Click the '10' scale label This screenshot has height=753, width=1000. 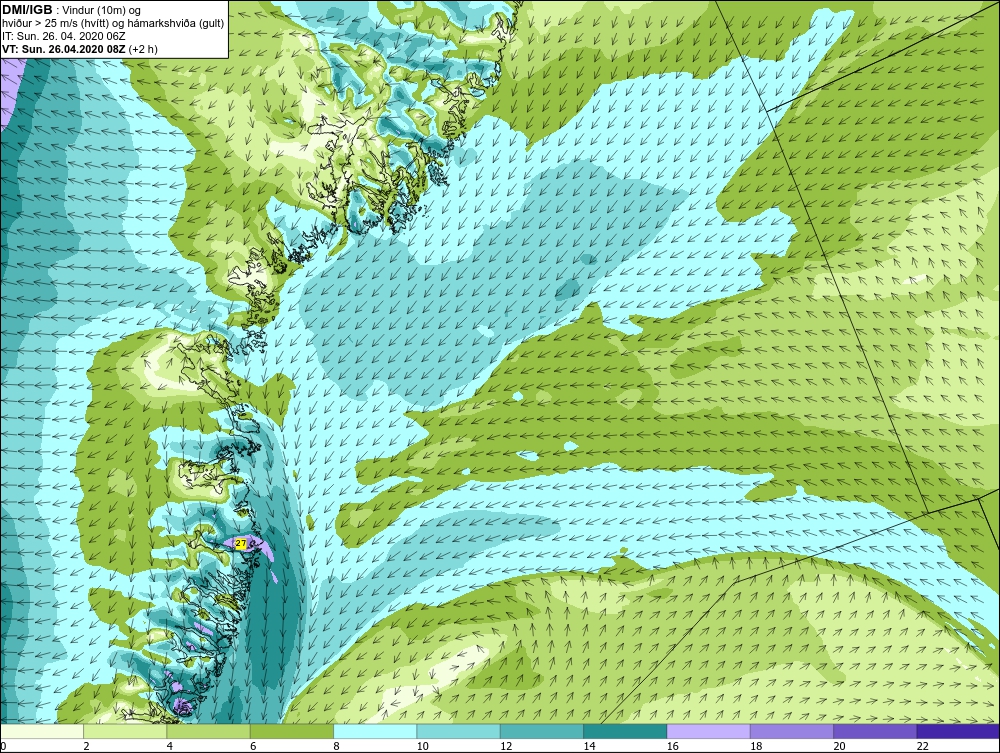[x=422, y=746]
